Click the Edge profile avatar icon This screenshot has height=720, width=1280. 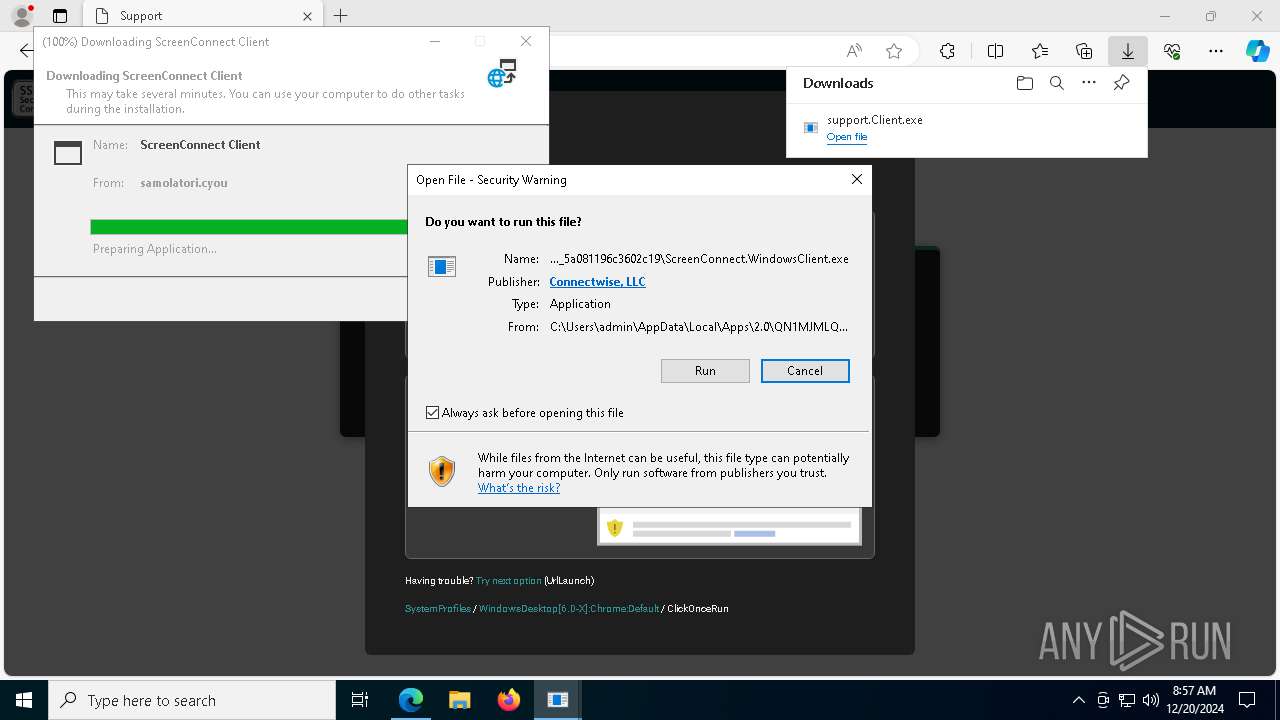tap(21, 16)
